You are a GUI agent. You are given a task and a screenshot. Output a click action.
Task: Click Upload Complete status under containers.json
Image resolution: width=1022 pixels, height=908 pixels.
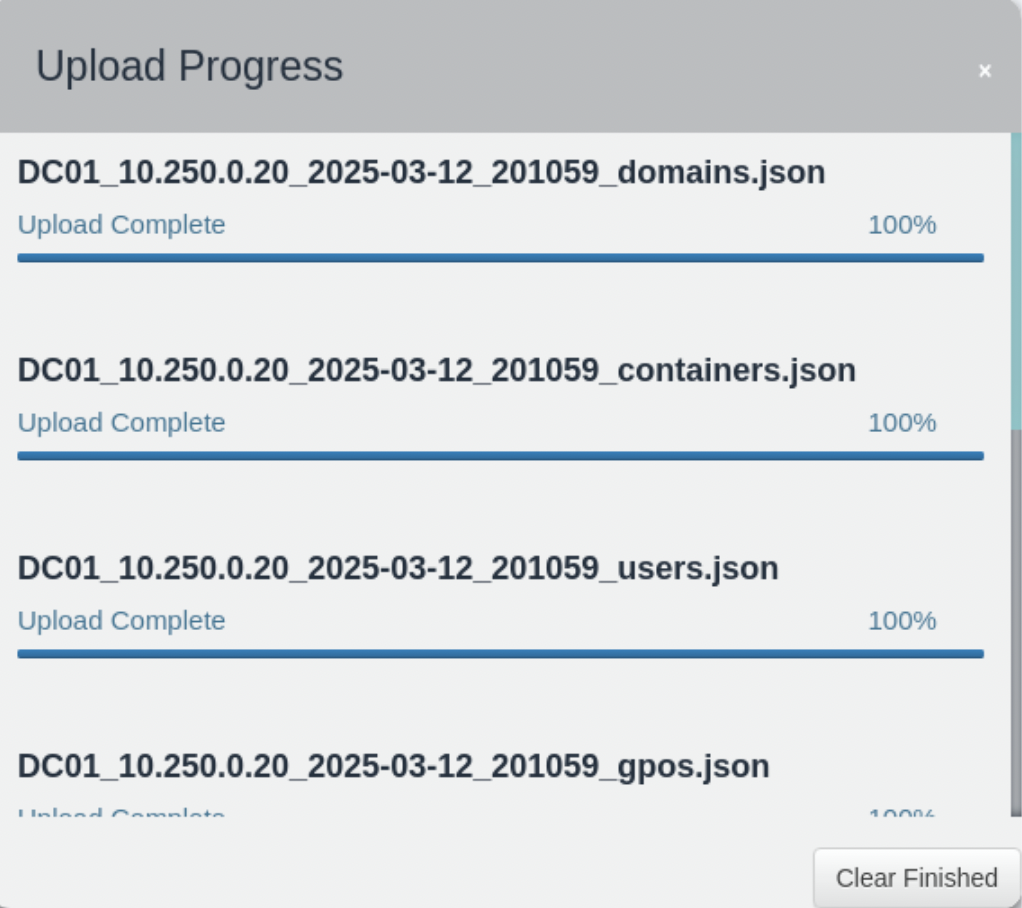[x=121, y=423]
